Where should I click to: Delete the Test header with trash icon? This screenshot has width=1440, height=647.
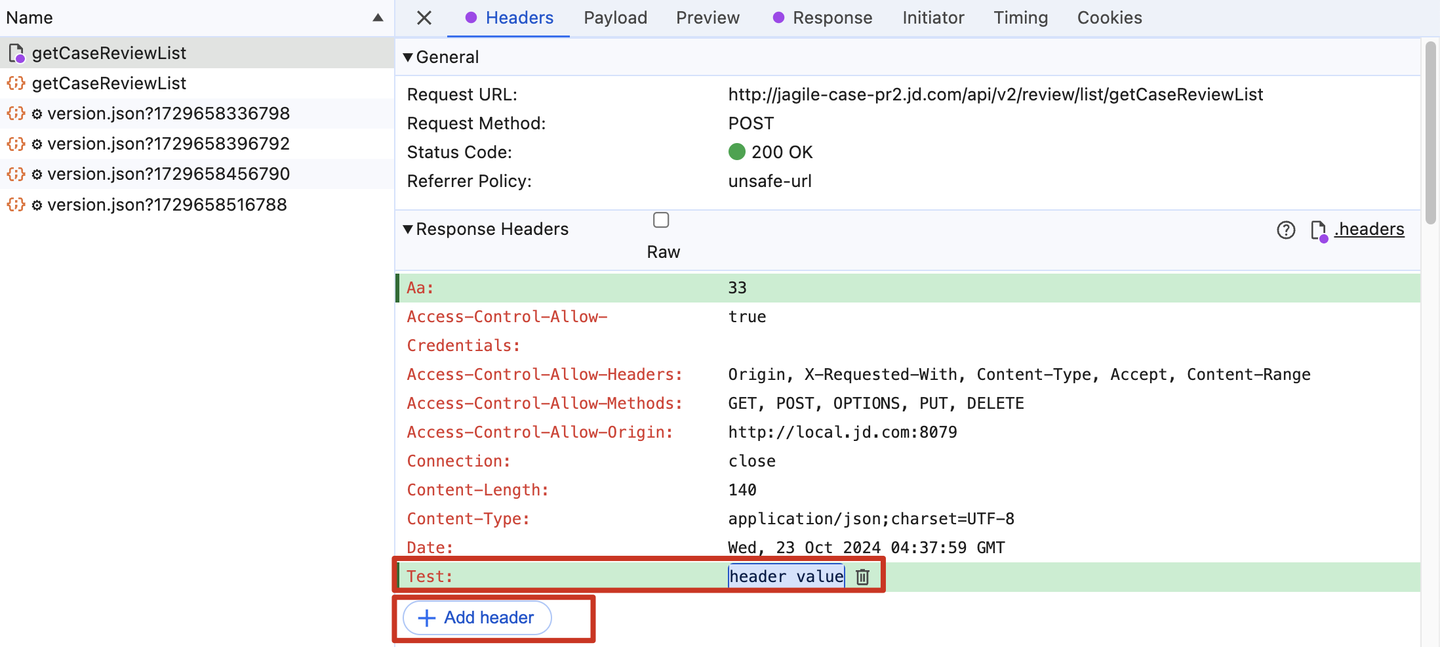coord(863,577)
